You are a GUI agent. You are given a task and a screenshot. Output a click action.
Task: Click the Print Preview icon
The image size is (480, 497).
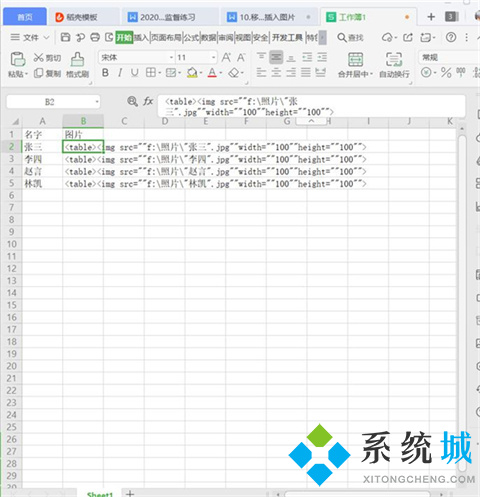[x=109, y=37]
